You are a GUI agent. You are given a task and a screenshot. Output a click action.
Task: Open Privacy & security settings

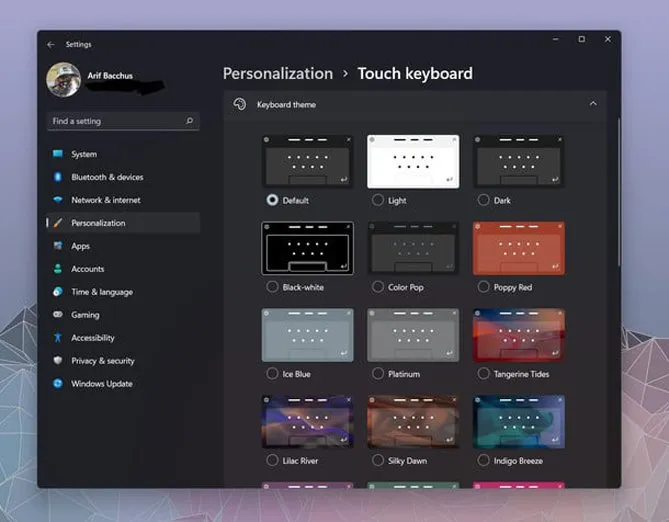pos(102,361)
